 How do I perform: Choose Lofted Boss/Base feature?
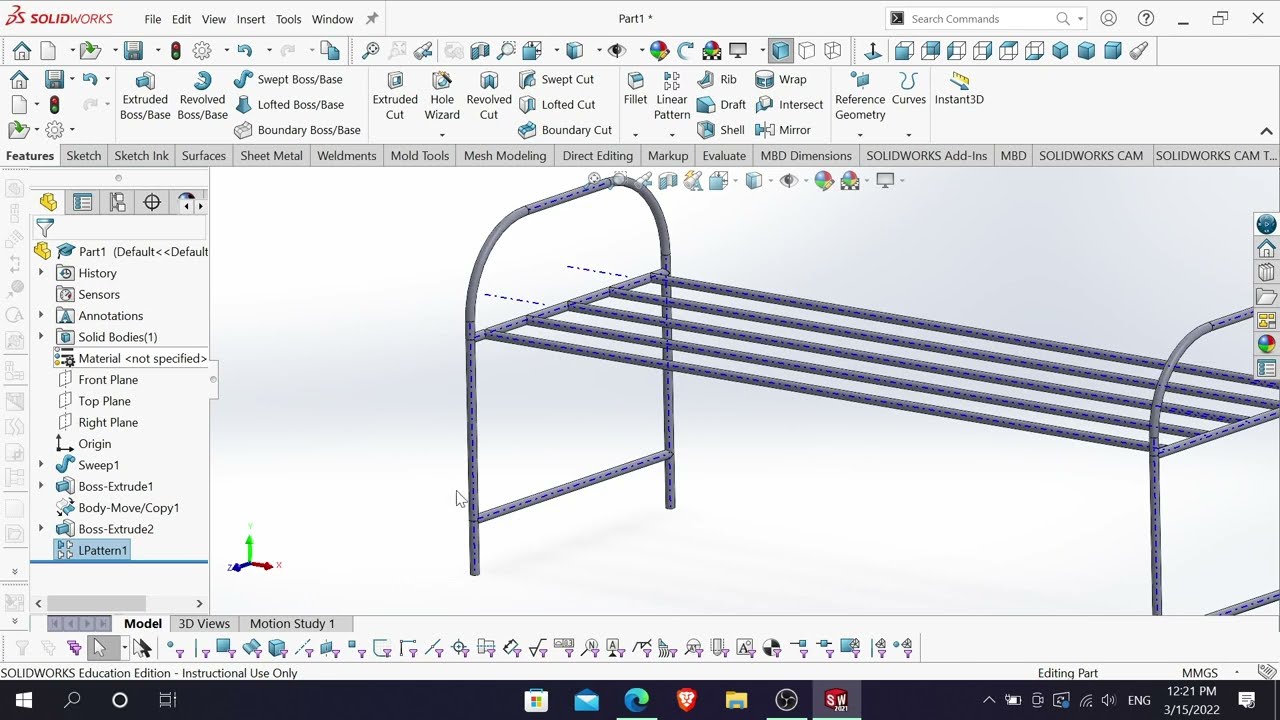(x=289, y=104)
